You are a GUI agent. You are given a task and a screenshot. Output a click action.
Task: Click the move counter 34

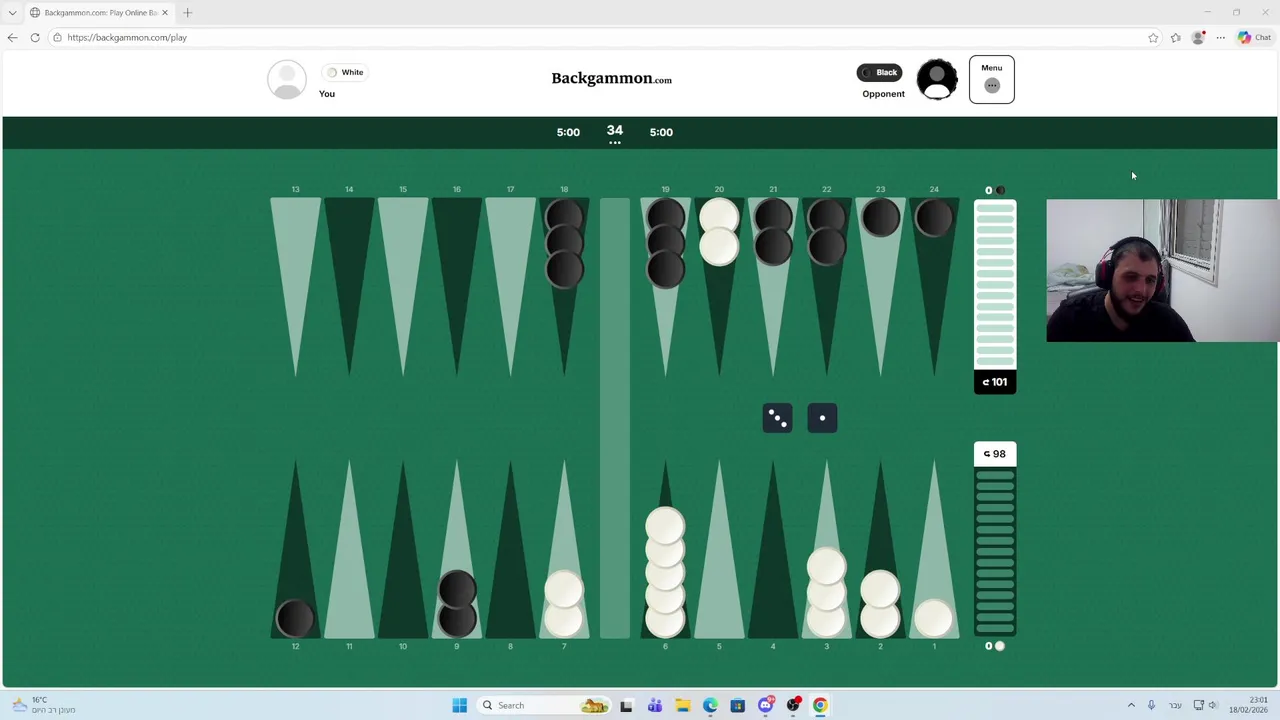(615, 131)
